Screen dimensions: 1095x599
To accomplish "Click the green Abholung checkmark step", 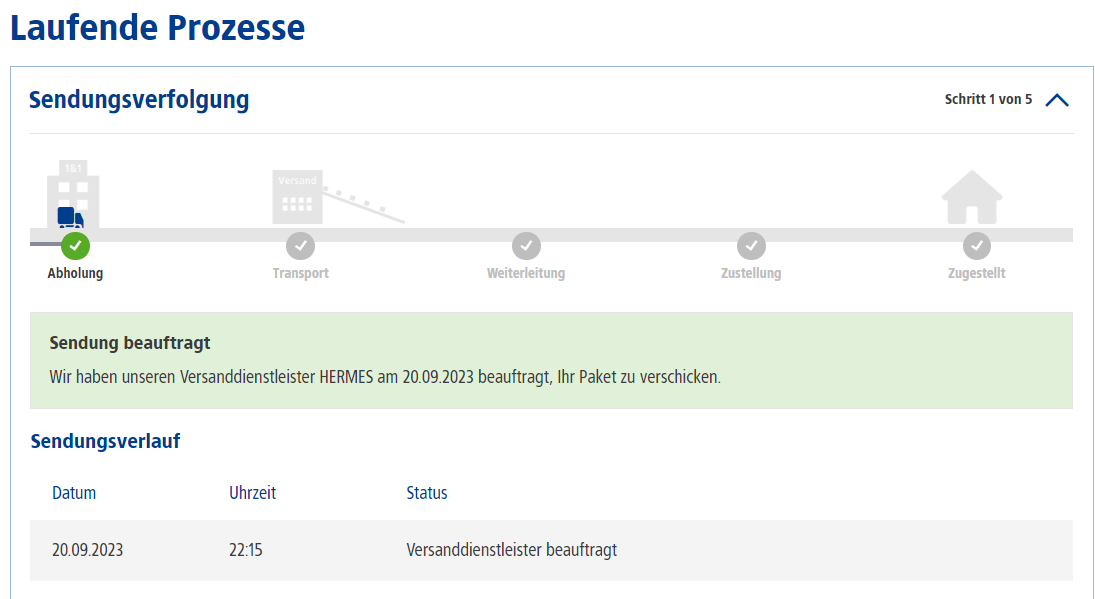I will coord(75,246).
